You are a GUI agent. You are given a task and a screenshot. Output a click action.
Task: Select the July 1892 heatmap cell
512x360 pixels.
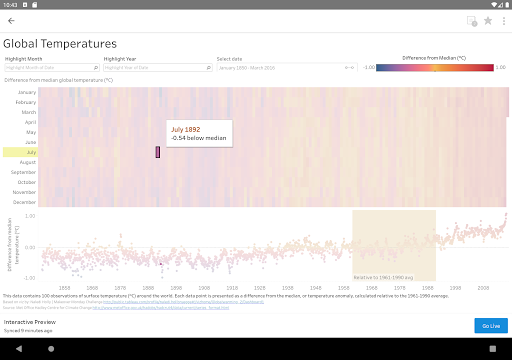158,152
